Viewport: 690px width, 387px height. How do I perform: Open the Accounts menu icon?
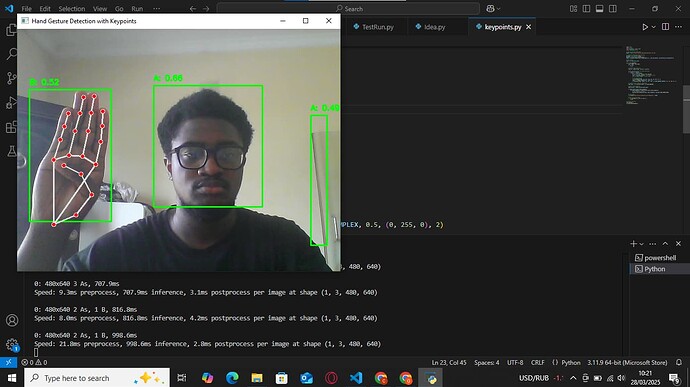pos(12,320)
